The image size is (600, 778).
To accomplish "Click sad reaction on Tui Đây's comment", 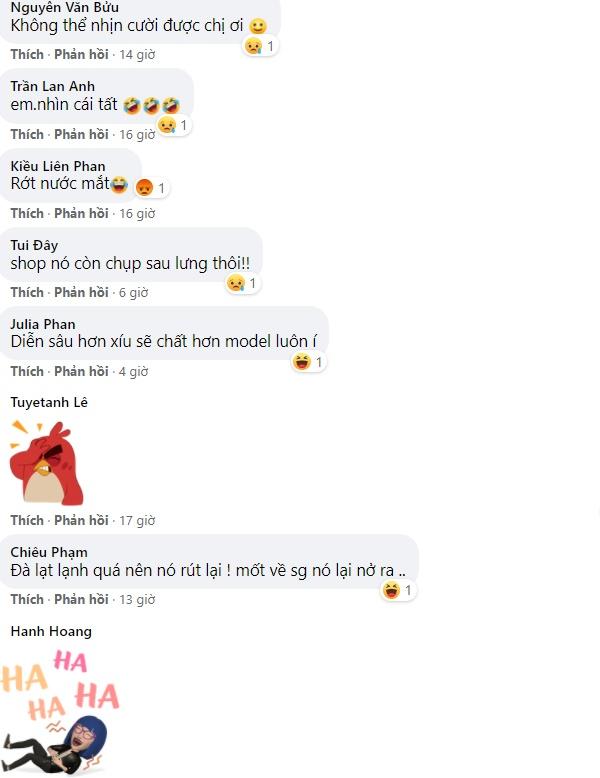I will pos(243,283).
